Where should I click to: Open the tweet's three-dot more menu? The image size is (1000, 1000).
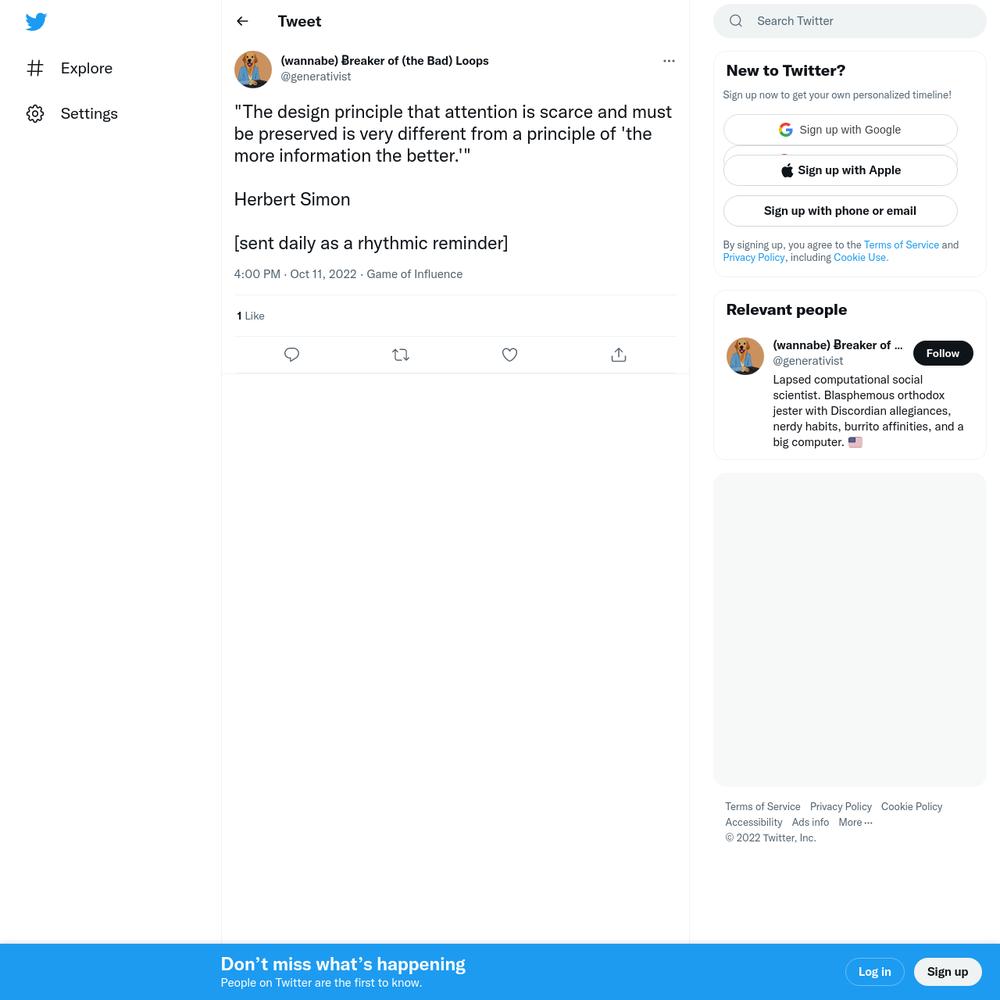(668, 61)
